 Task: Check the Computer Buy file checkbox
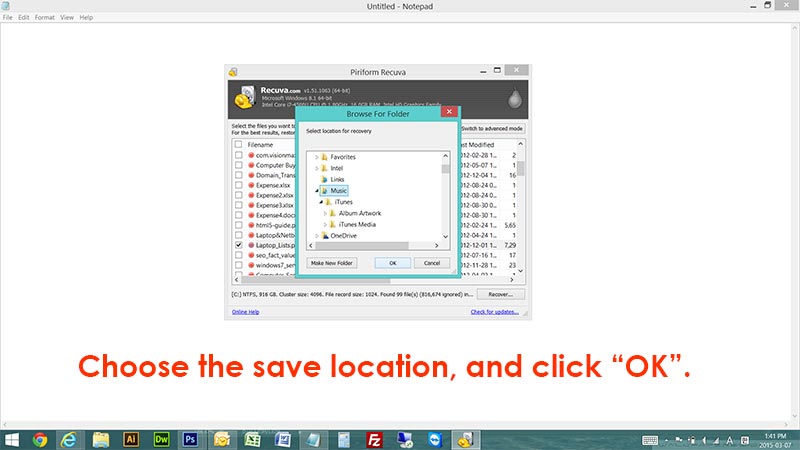click(238, 165)
